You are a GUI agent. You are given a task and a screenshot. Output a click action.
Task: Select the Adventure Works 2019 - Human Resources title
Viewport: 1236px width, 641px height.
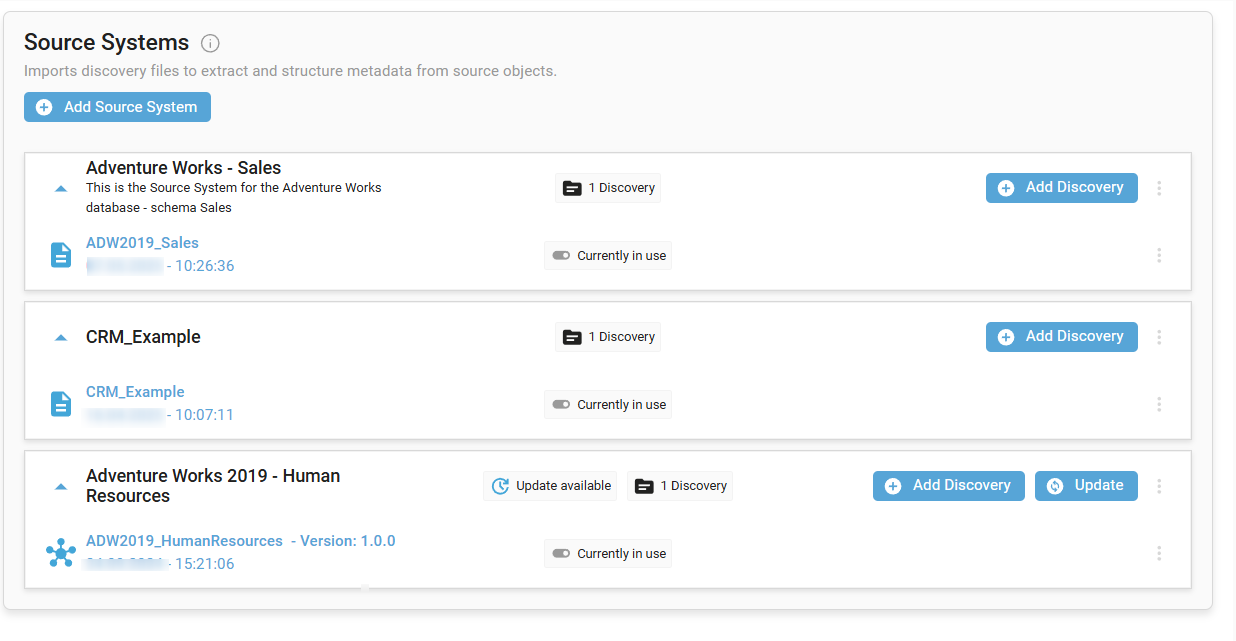(x=213, y=486)
